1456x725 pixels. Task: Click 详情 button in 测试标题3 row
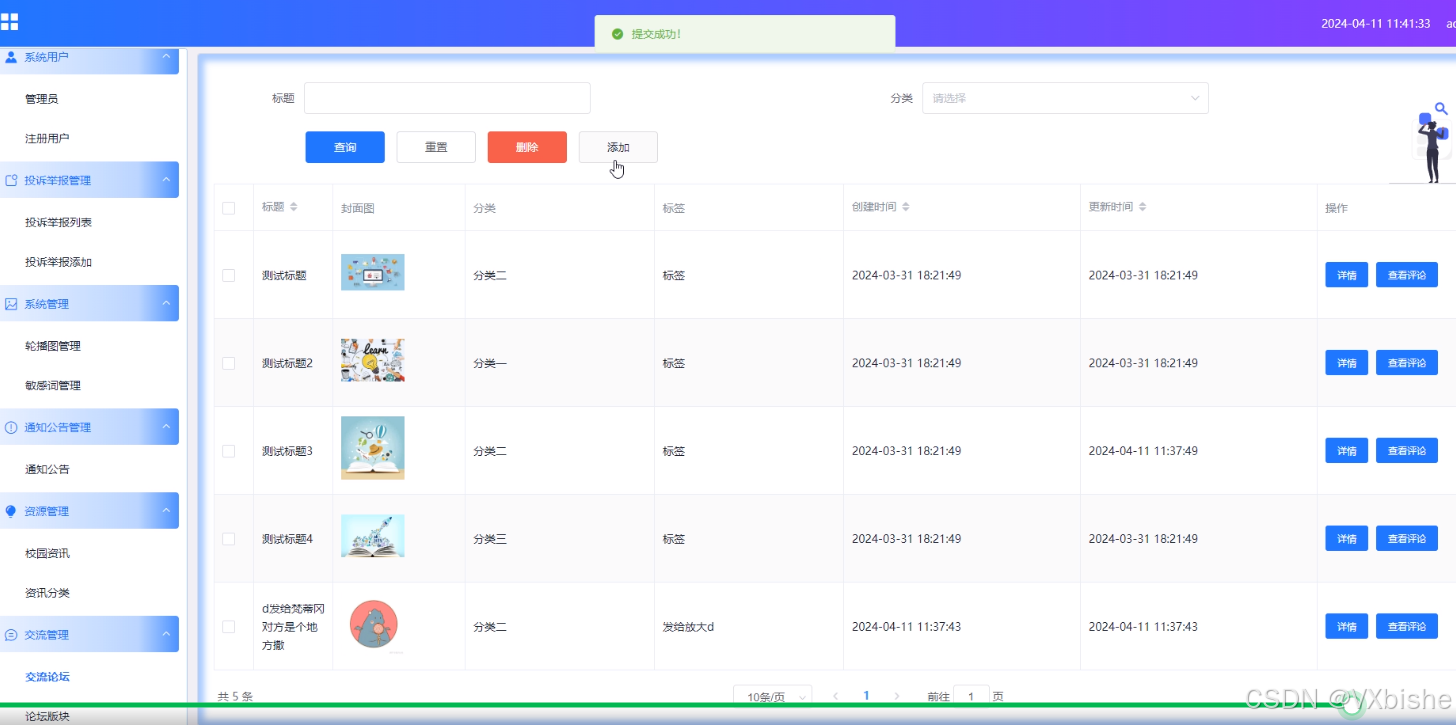[x=1347, y=451]
